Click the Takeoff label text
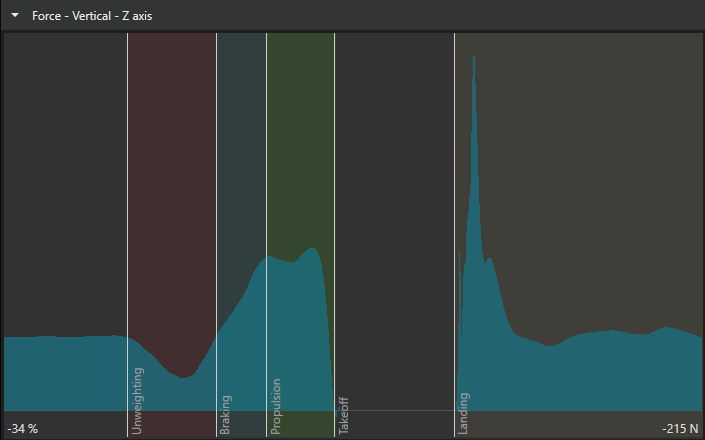The image size is (705, 440). point(343,416)
